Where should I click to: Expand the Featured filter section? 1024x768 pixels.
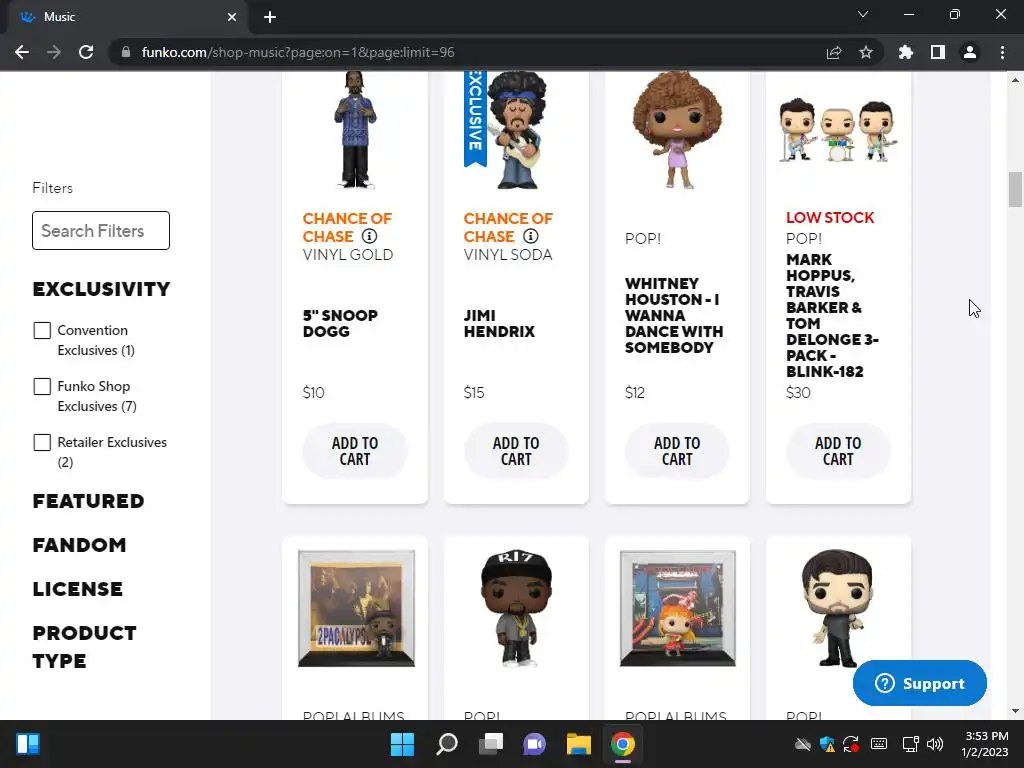pyautogui.click(x=88, y=501)
